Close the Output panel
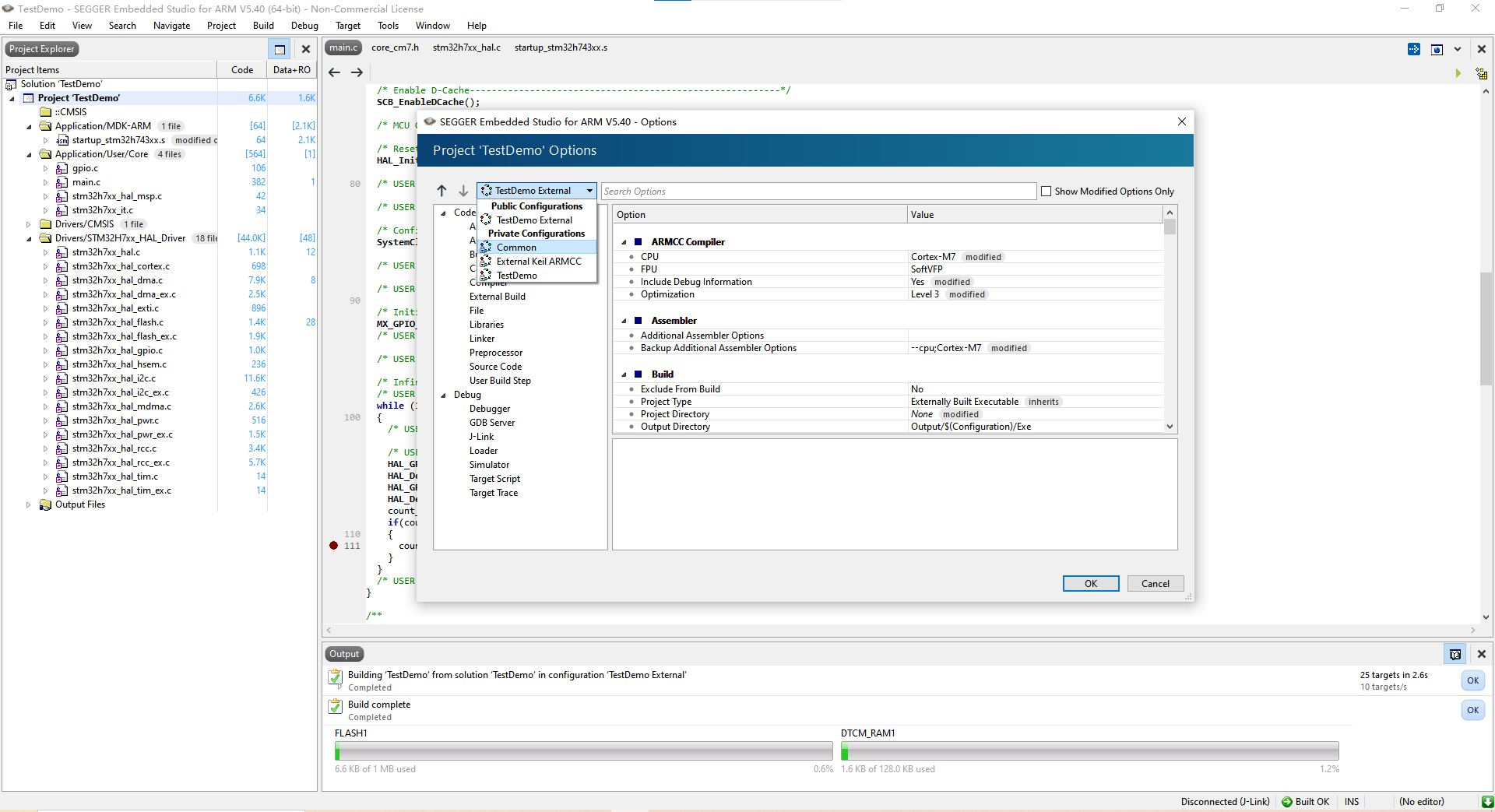The image size is (1495, 812). click(x=1482, y=654)
